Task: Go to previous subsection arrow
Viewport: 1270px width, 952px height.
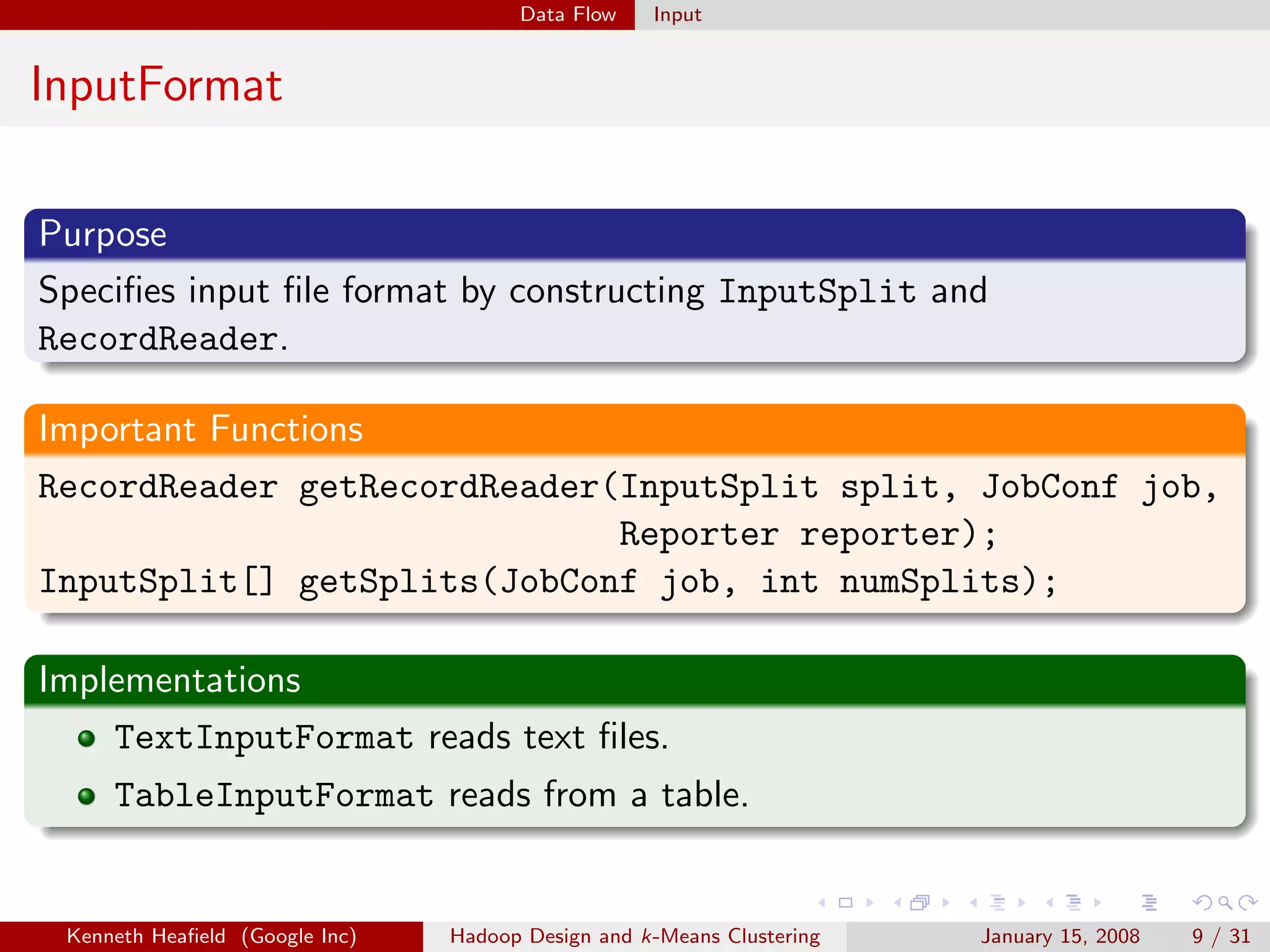Action: (974, 903)
